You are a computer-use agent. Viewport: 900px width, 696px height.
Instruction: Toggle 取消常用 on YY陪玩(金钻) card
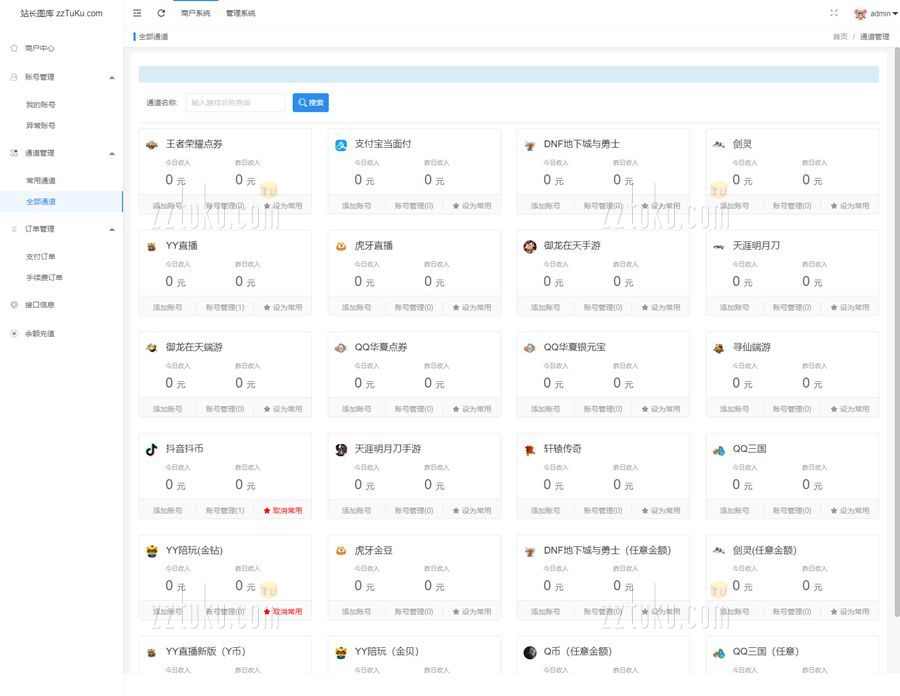282,612
